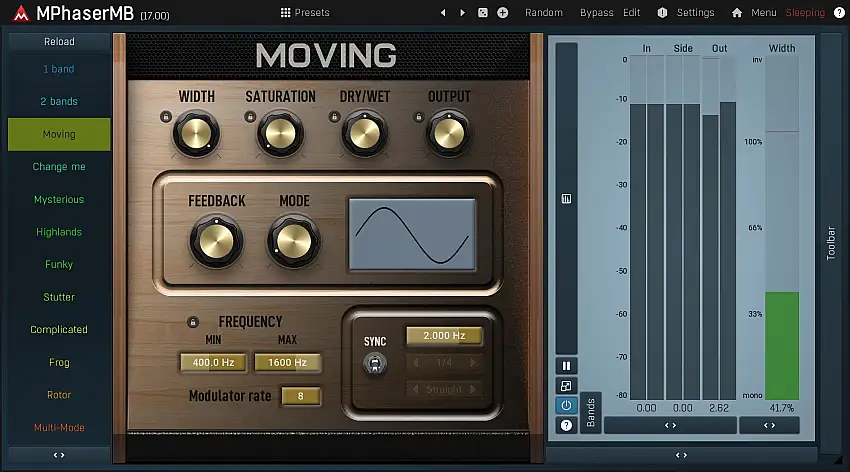
Task: Click the Home icon
Action: pyautogui.click(x=737, y=12)
